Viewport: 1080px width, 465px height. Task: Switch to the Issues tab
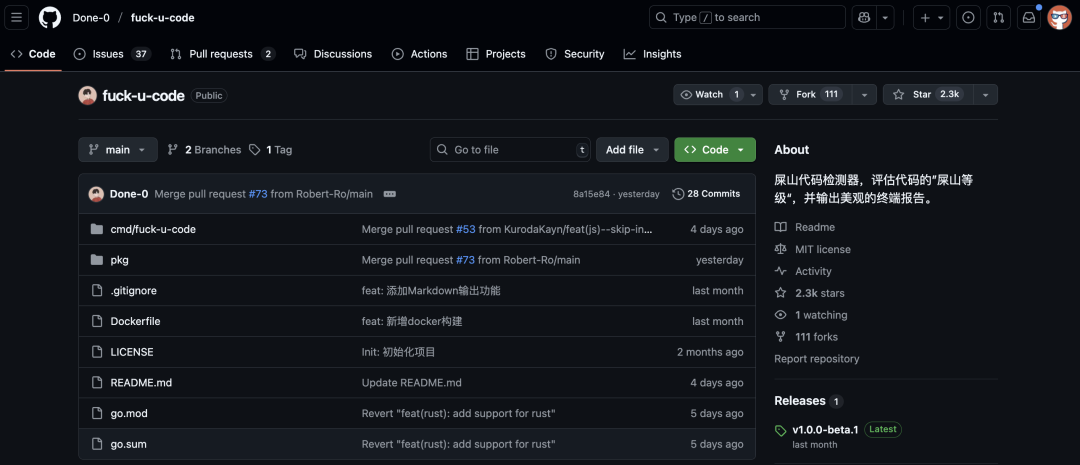112,54
